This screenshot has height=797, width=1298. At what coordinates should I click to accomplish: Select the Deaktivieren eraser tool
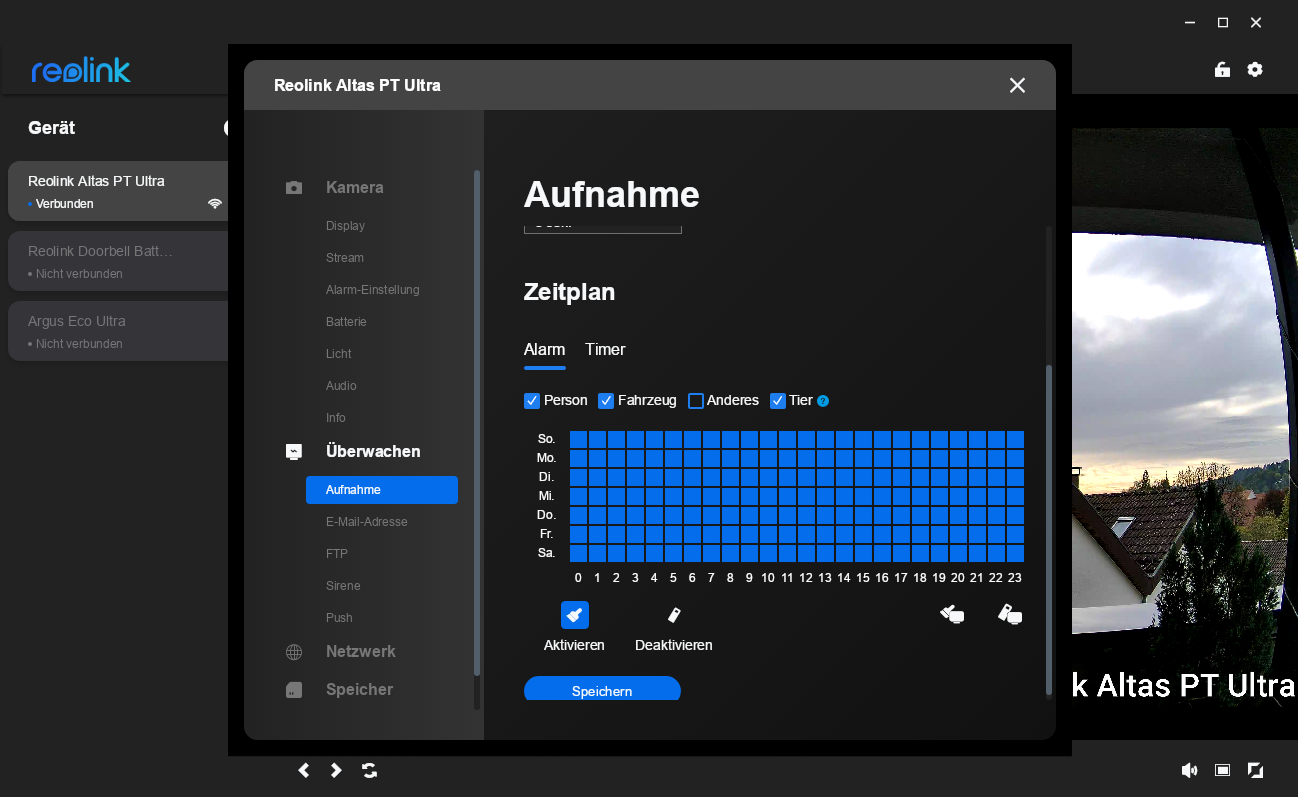tap(673, 615)
